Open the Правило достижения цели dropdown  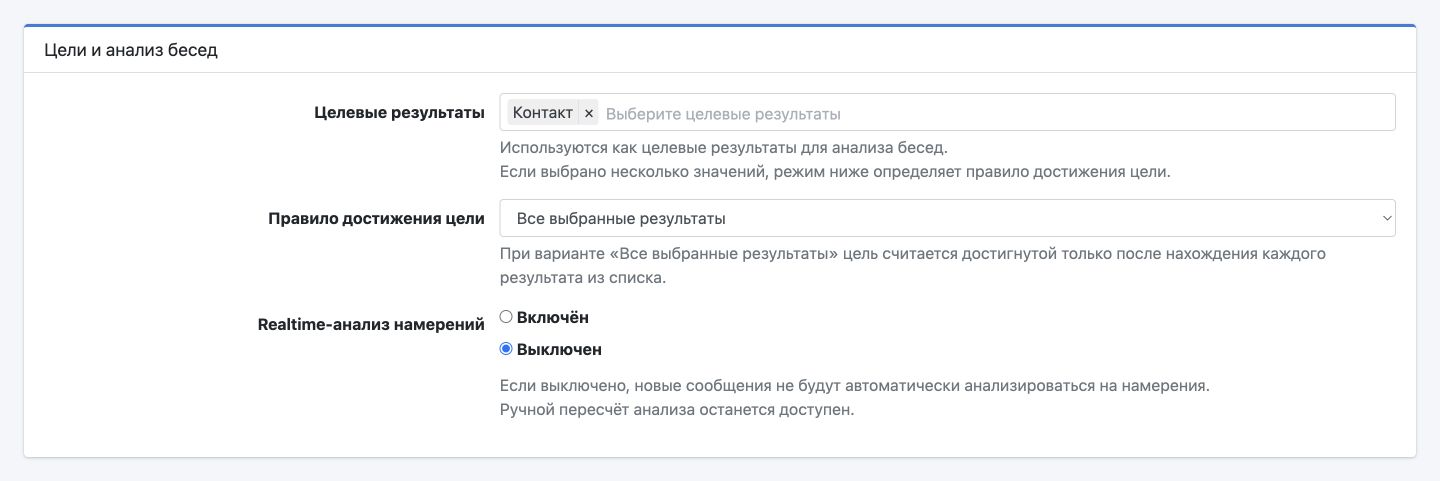947,218
